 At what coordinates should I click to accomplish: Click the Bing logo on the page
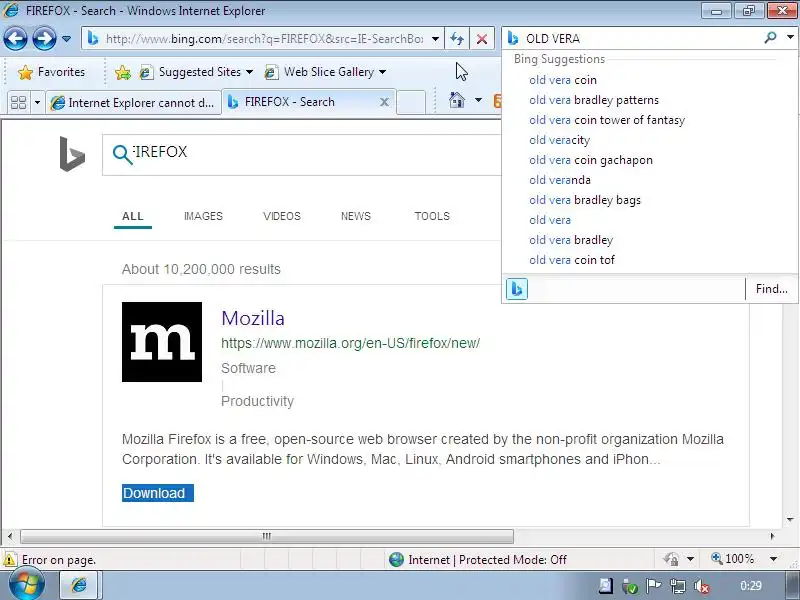(x=72, y=154)
